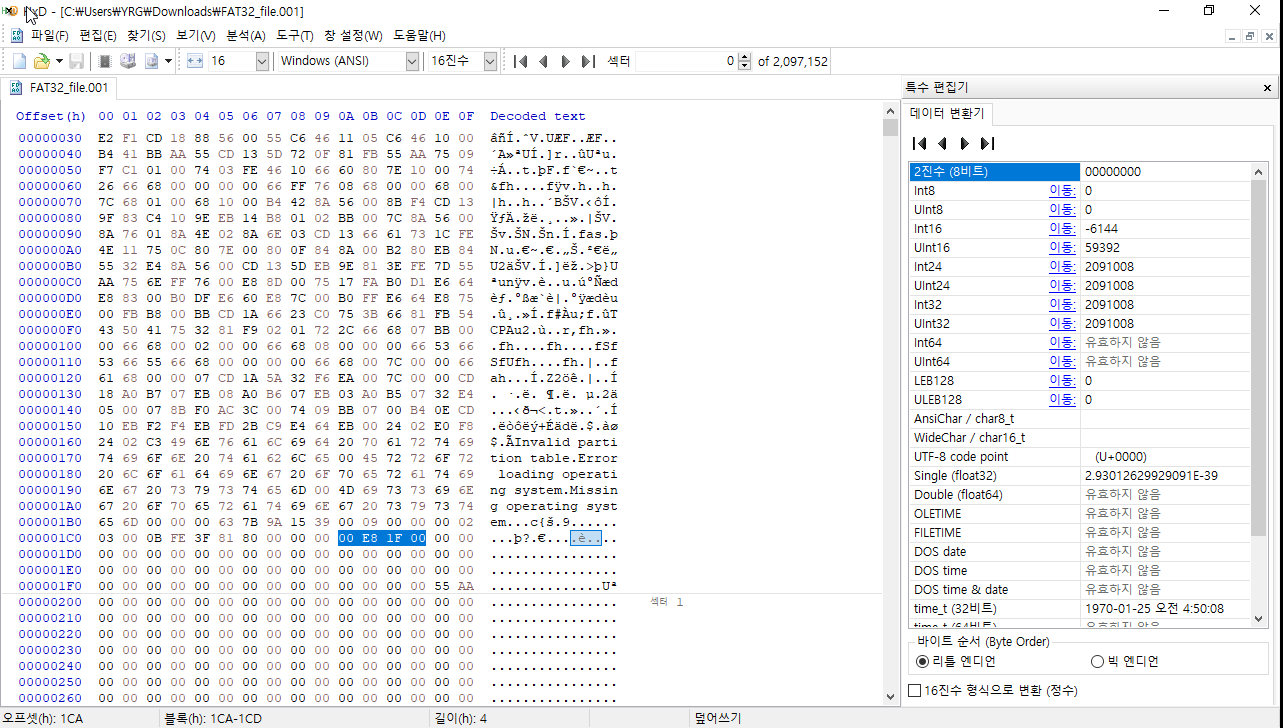Click the UTF-8 code point row
1283x728 pixels.
pyautogui.click(x=1080, y=456)
